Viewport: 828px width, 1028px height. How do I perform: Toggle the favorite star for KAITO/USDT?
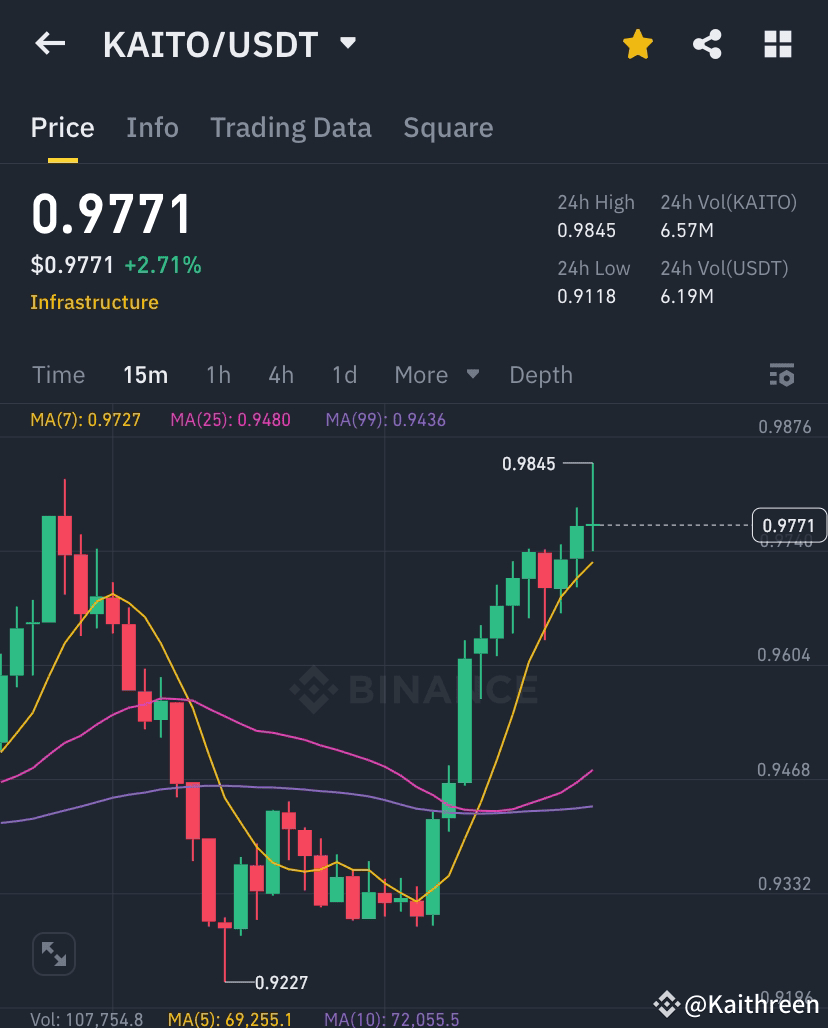pos(637,44)
